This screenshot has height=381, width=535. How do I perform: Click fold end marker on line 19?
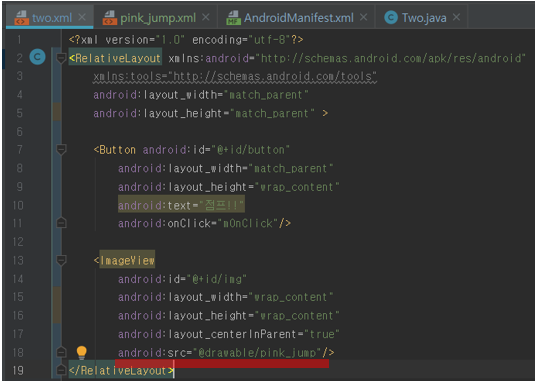tap(61, 370)
